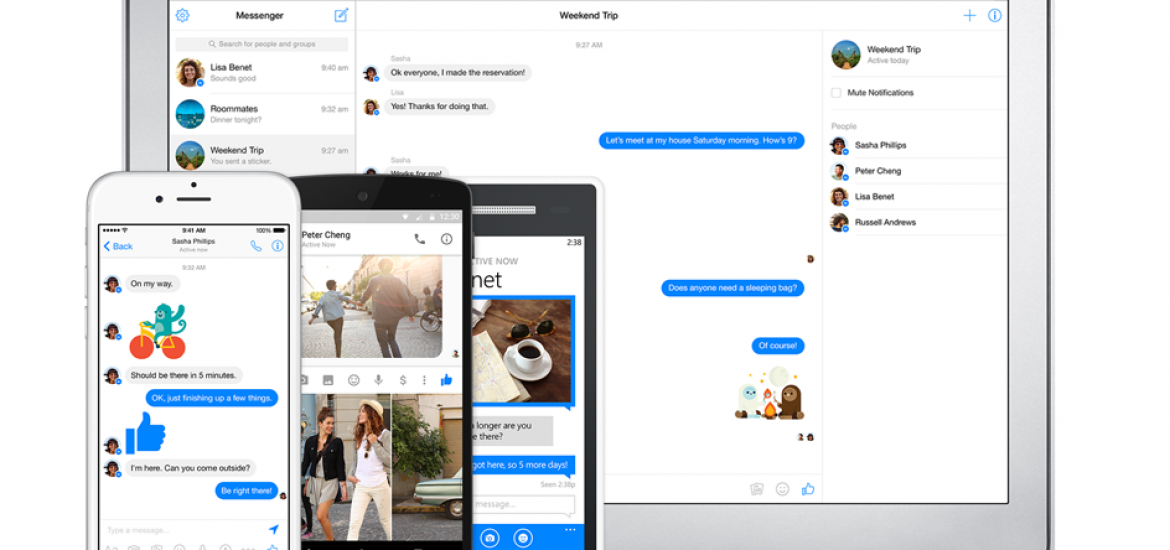Call Peter Cheng on the Android phone
This screenshot has height=550, width=1170.
pyautogui.click(x=420, y=239)
